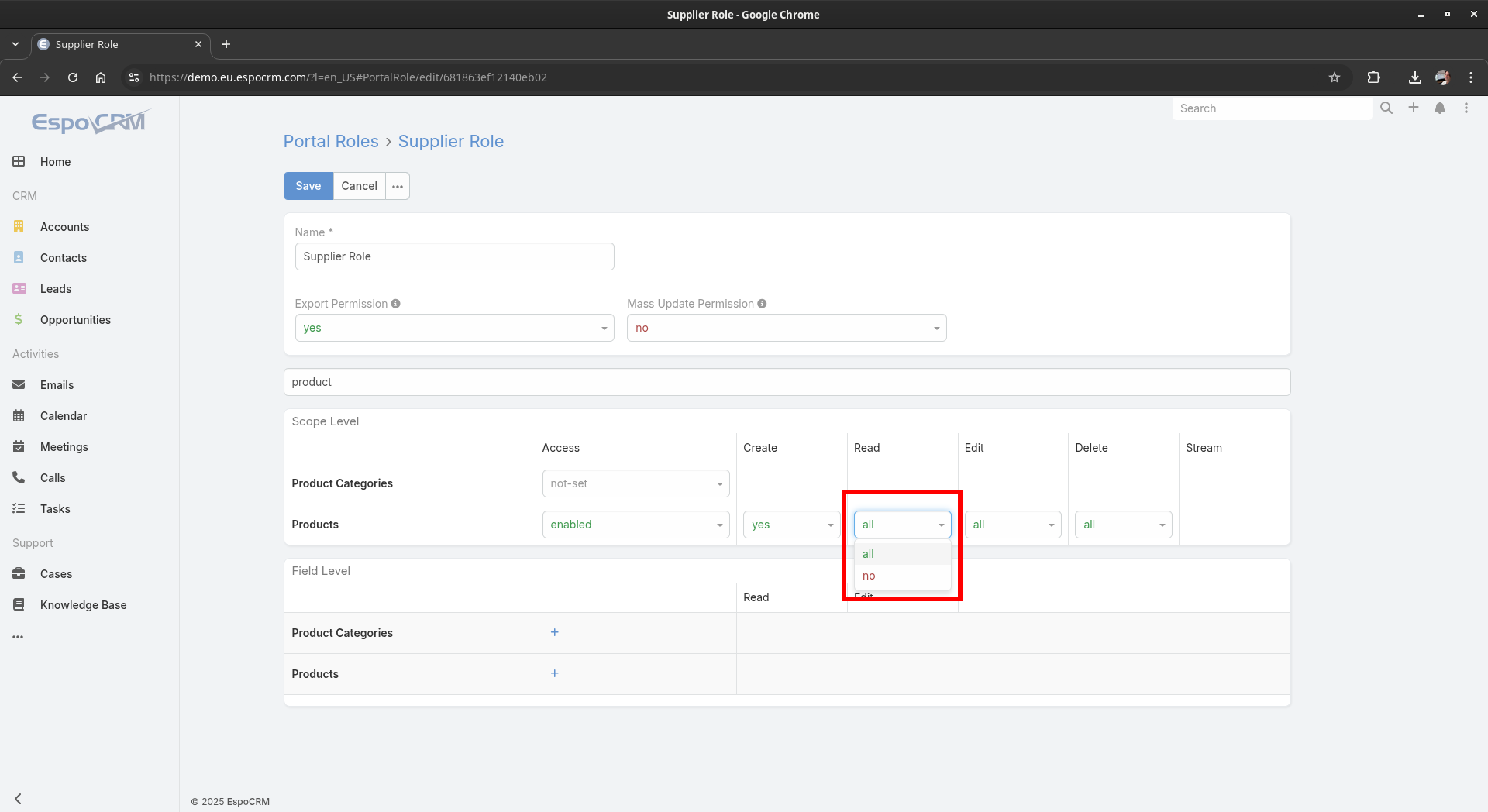Click the Name input field
This screenshot has width=1488, height=812.
click(x=454, y=256)
